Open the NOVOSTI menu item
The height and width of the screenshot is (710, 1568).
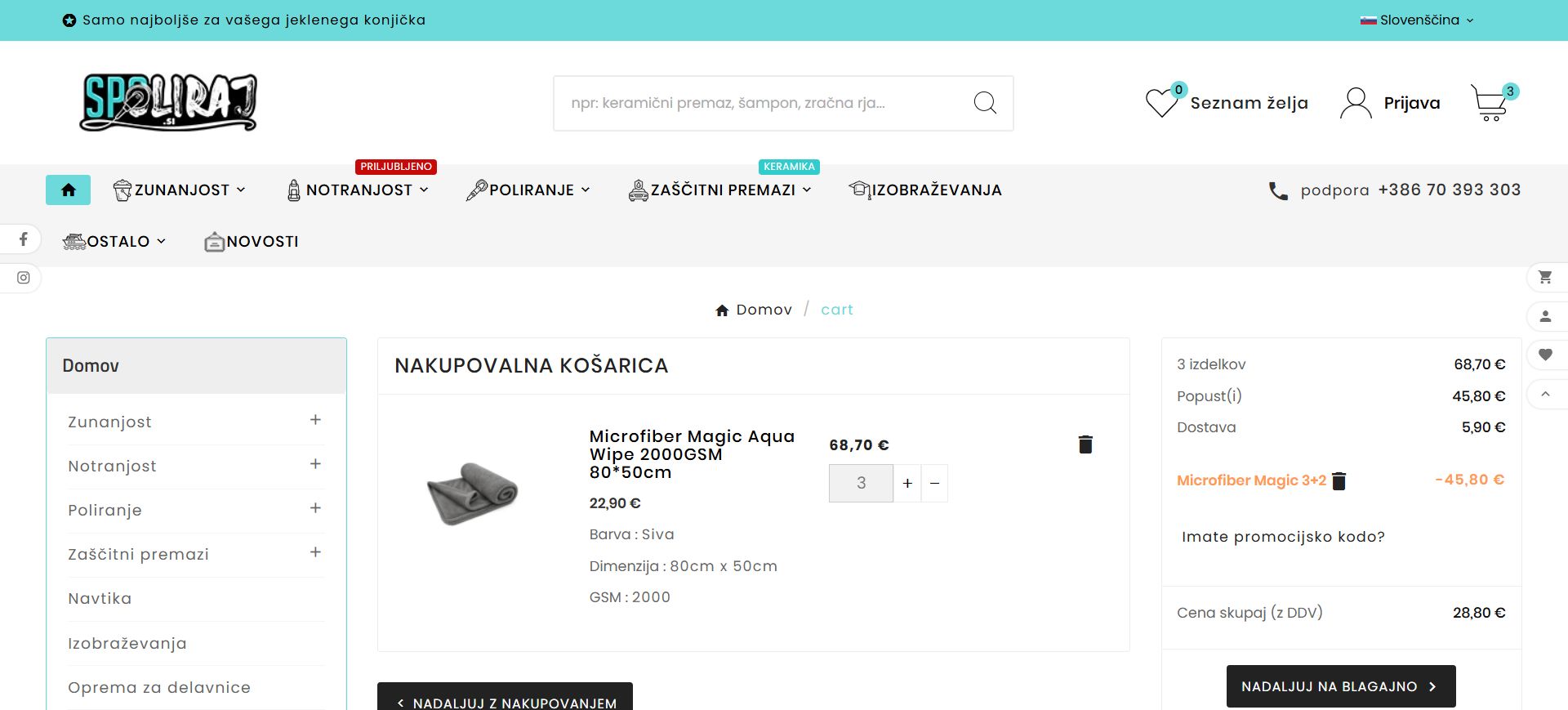(252, 242)
